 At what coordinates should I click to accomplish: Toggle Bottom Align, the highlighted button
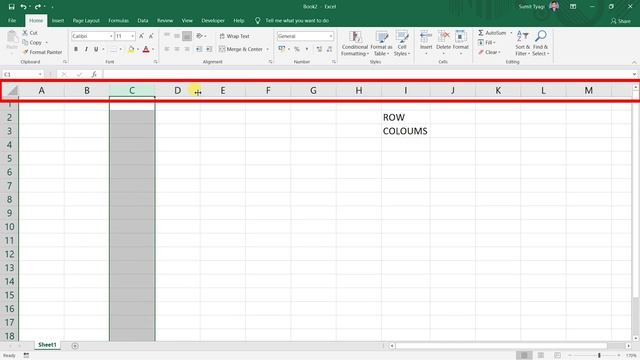tap(187, 36)
